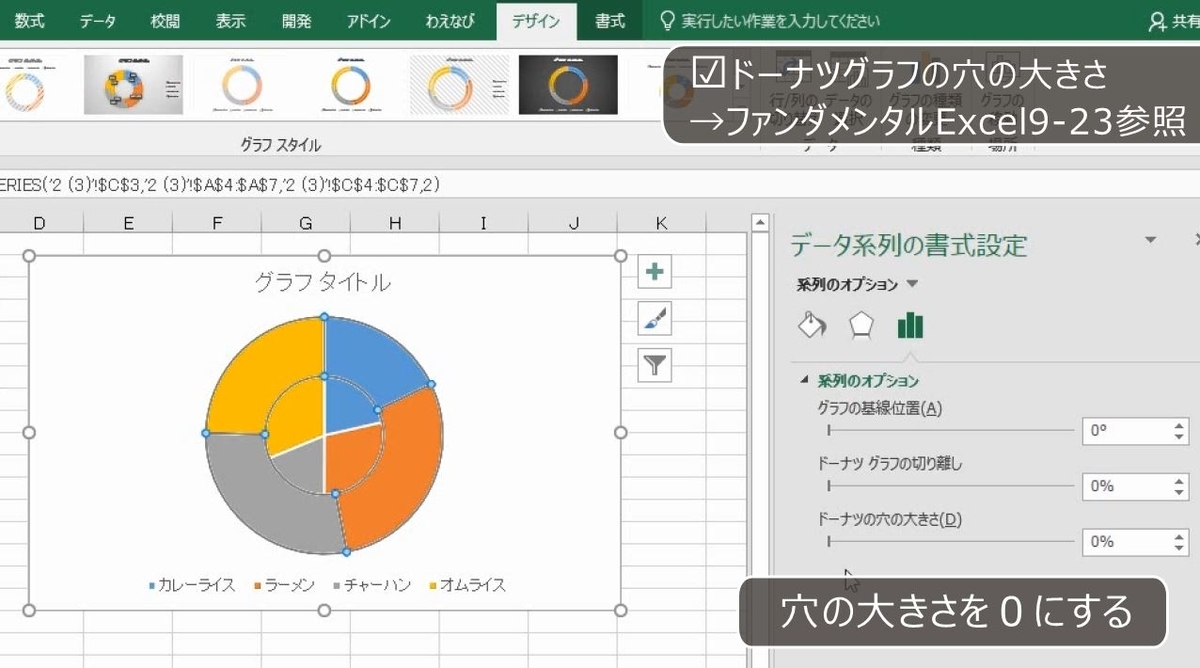Image resolution: width=1200 pixels, height=668 pixels.
Task: Click the カレーライス legend entry
Action: [193, 585]
